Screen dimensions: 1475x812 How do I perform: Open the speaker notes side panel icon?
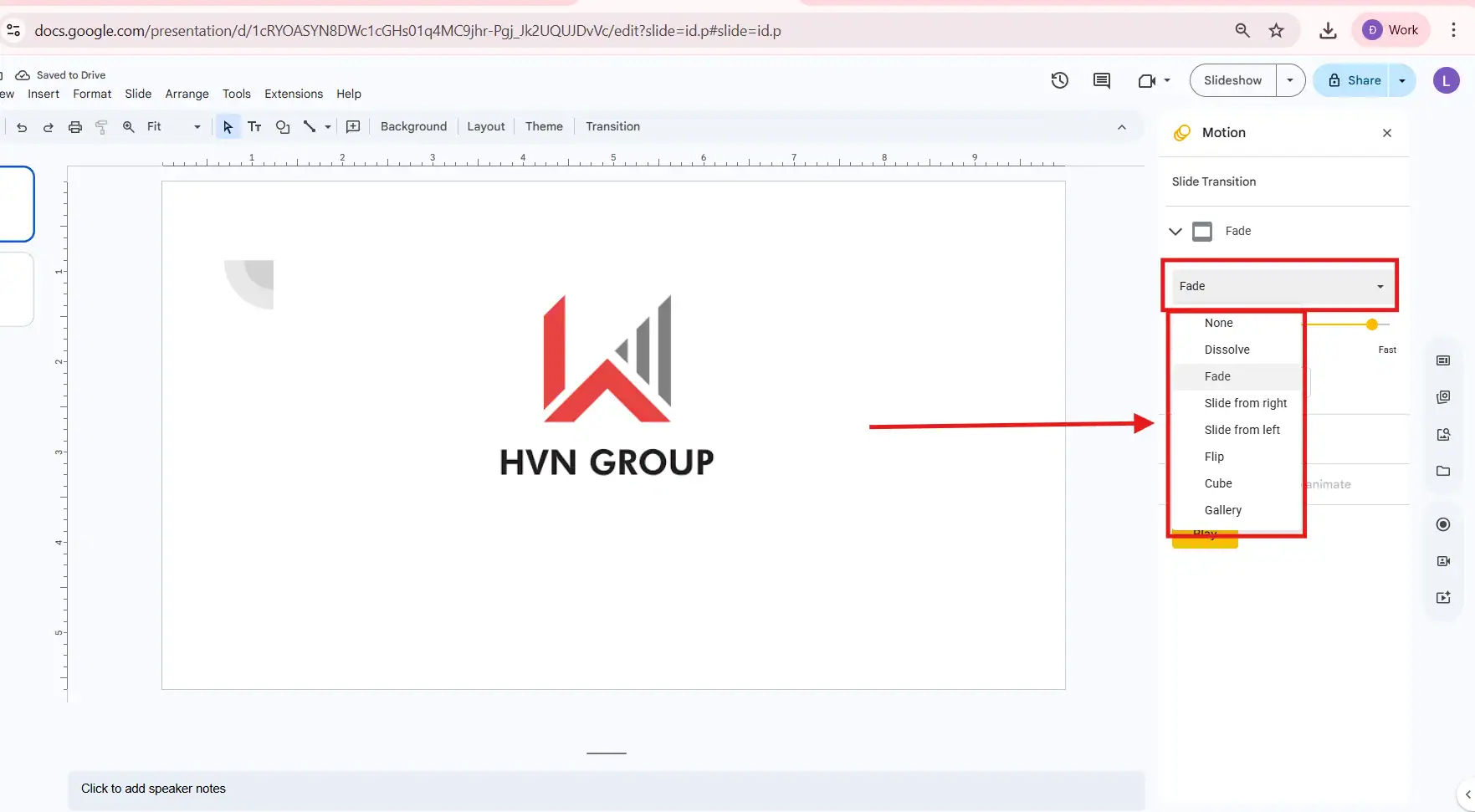1443,360
